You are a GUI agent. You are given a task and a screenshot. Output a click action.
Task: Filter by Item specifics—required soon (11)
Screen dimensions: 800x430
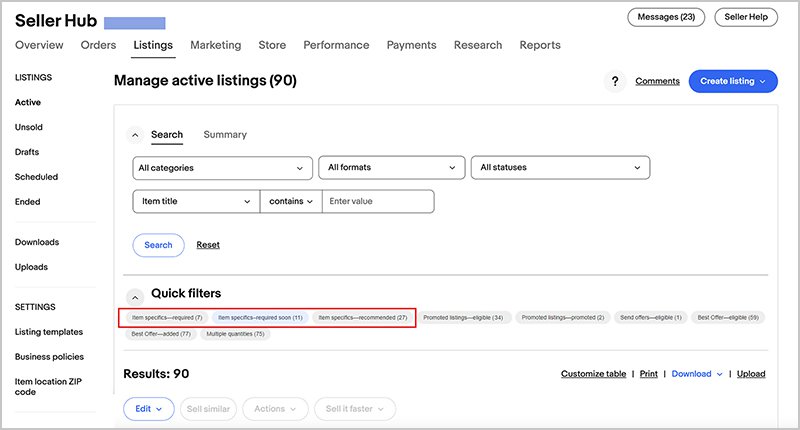pyautogui.click(x=260, y=318)
